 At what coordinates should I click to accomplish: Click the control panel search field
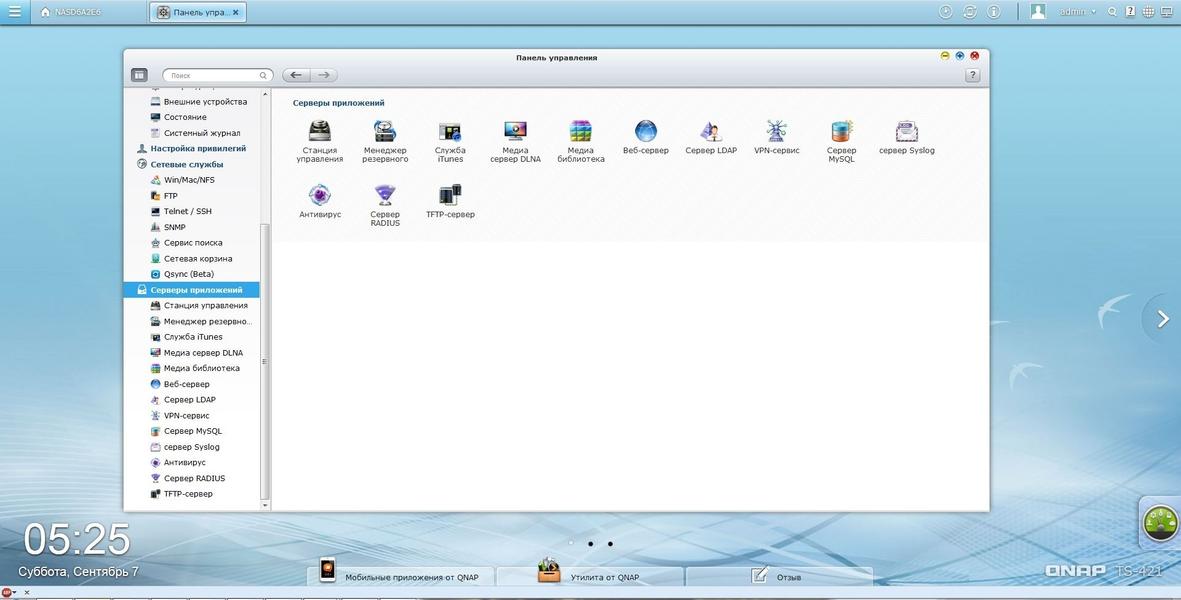tap(214, 75)
